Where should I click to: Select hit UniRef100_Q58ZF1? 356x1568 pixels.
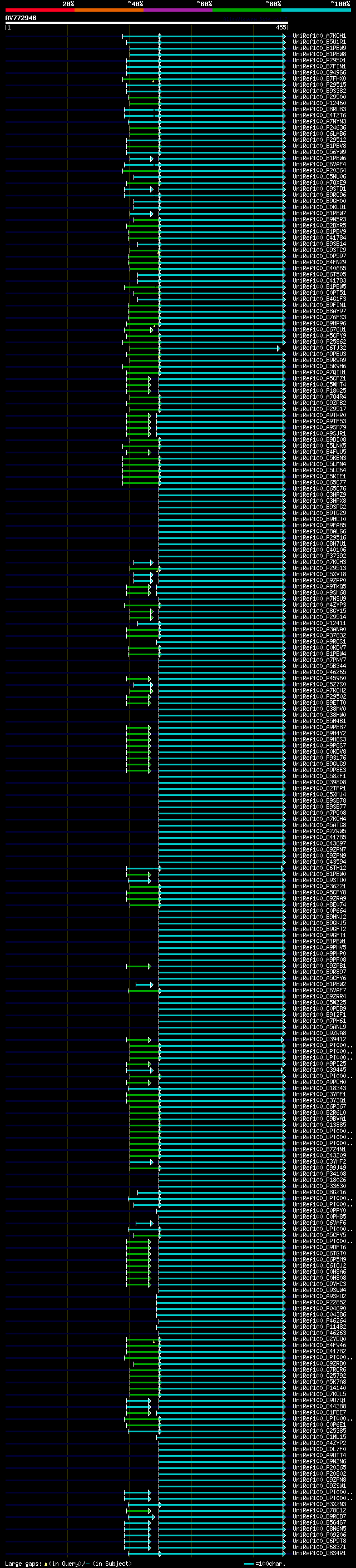click(x=319, y=776)
